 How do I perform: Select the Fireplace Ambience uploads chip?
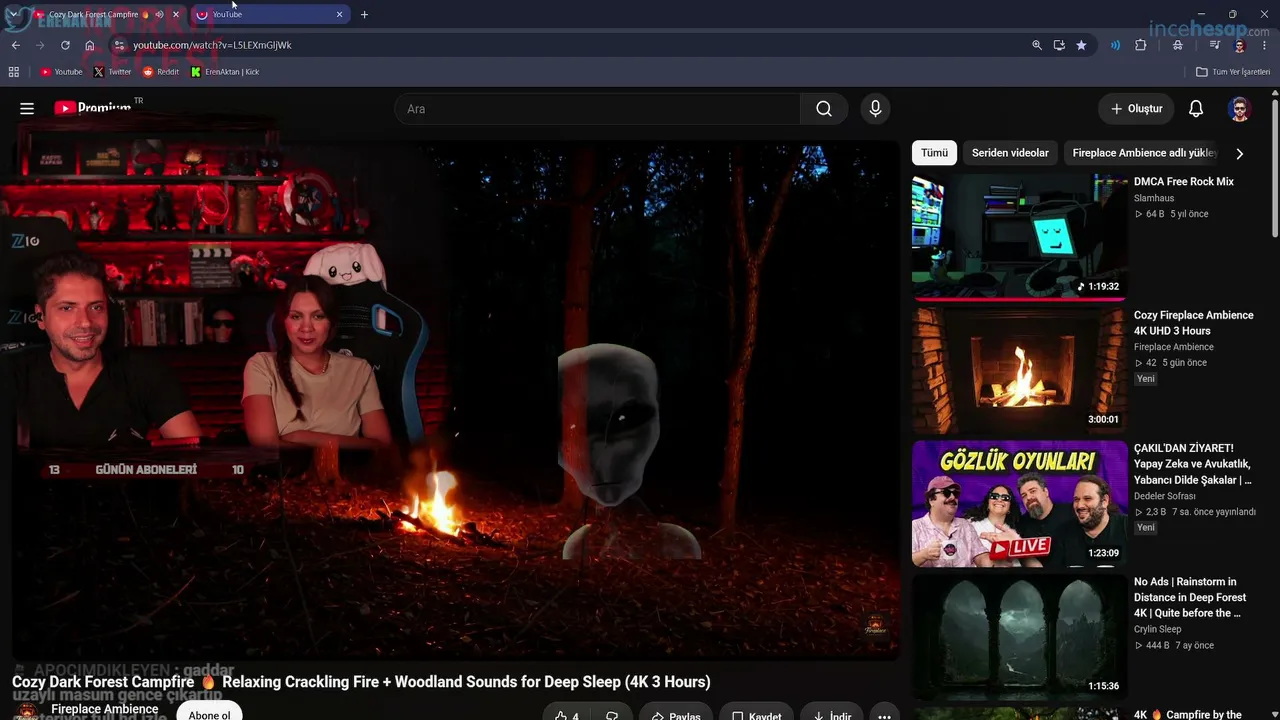pyautogui.click(x=1144, y=153)
